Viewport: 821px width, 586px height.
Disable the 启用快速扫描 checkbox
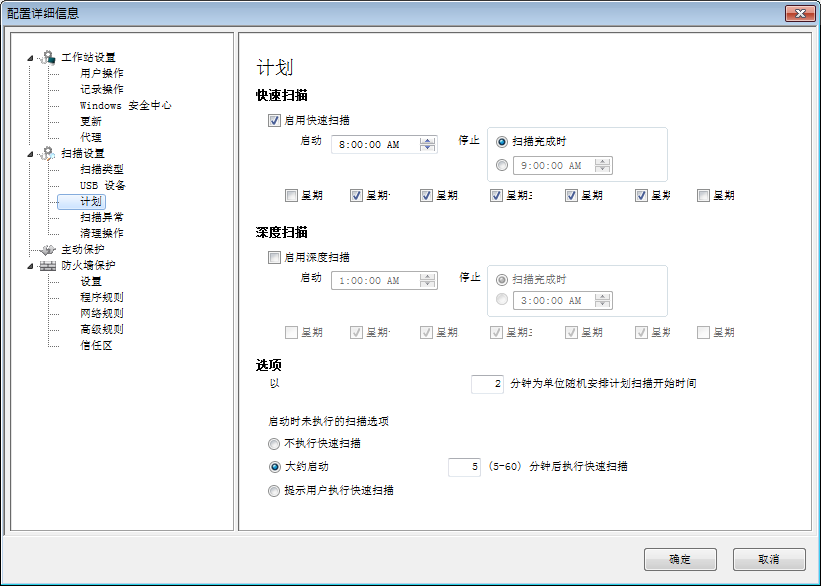[x=274, y=121]
